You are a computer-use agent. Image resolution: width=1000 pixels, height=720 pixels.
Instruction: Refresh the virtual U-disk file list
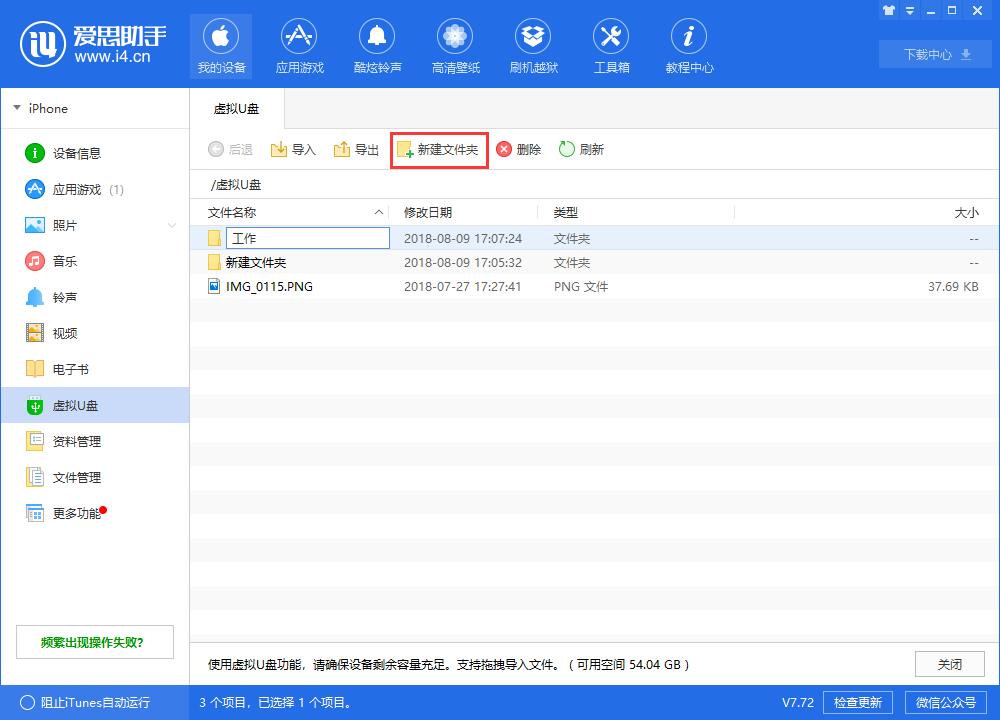[581, 148]
